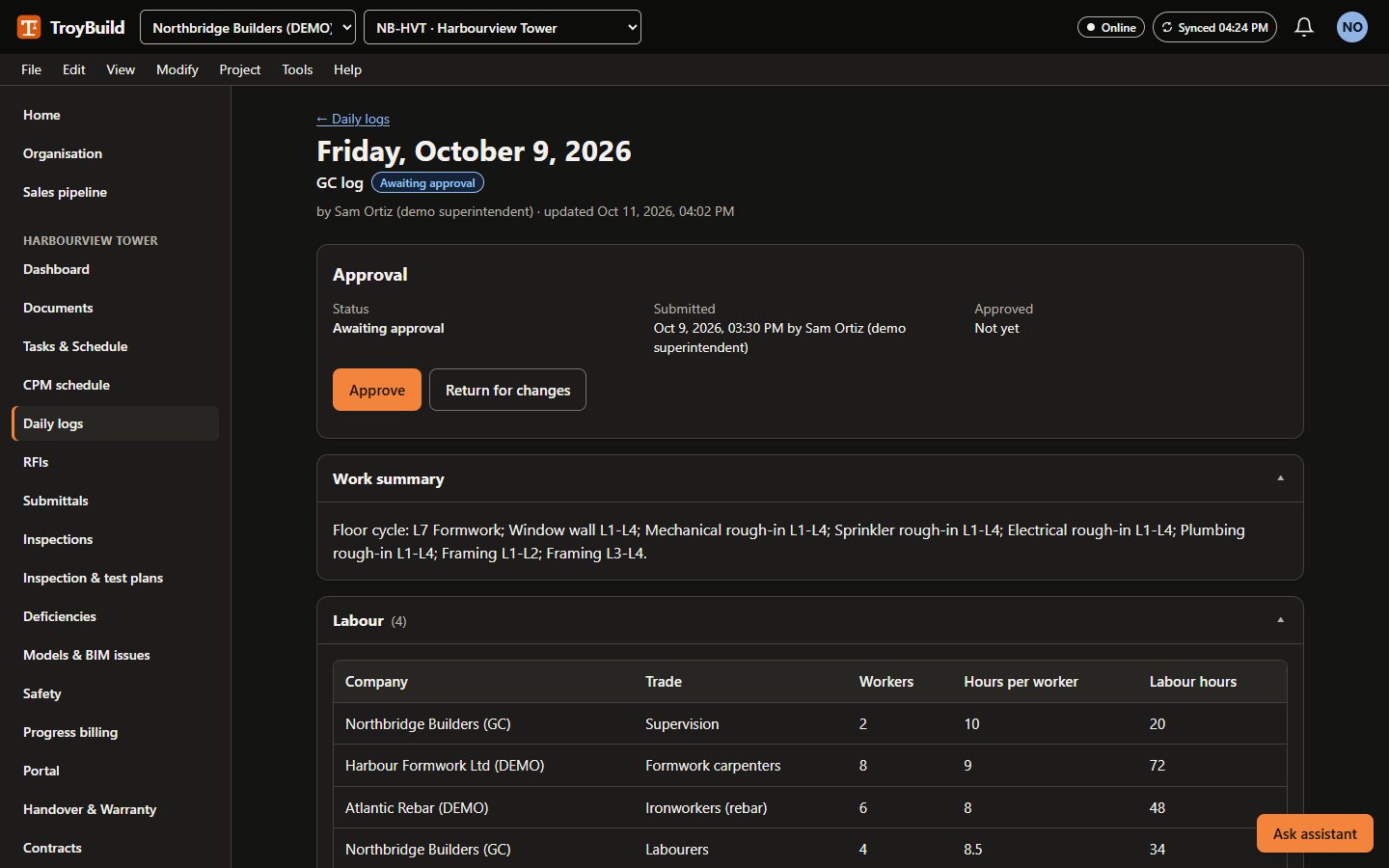
Task: Open the Tools menu
Action: click(297, 69)
